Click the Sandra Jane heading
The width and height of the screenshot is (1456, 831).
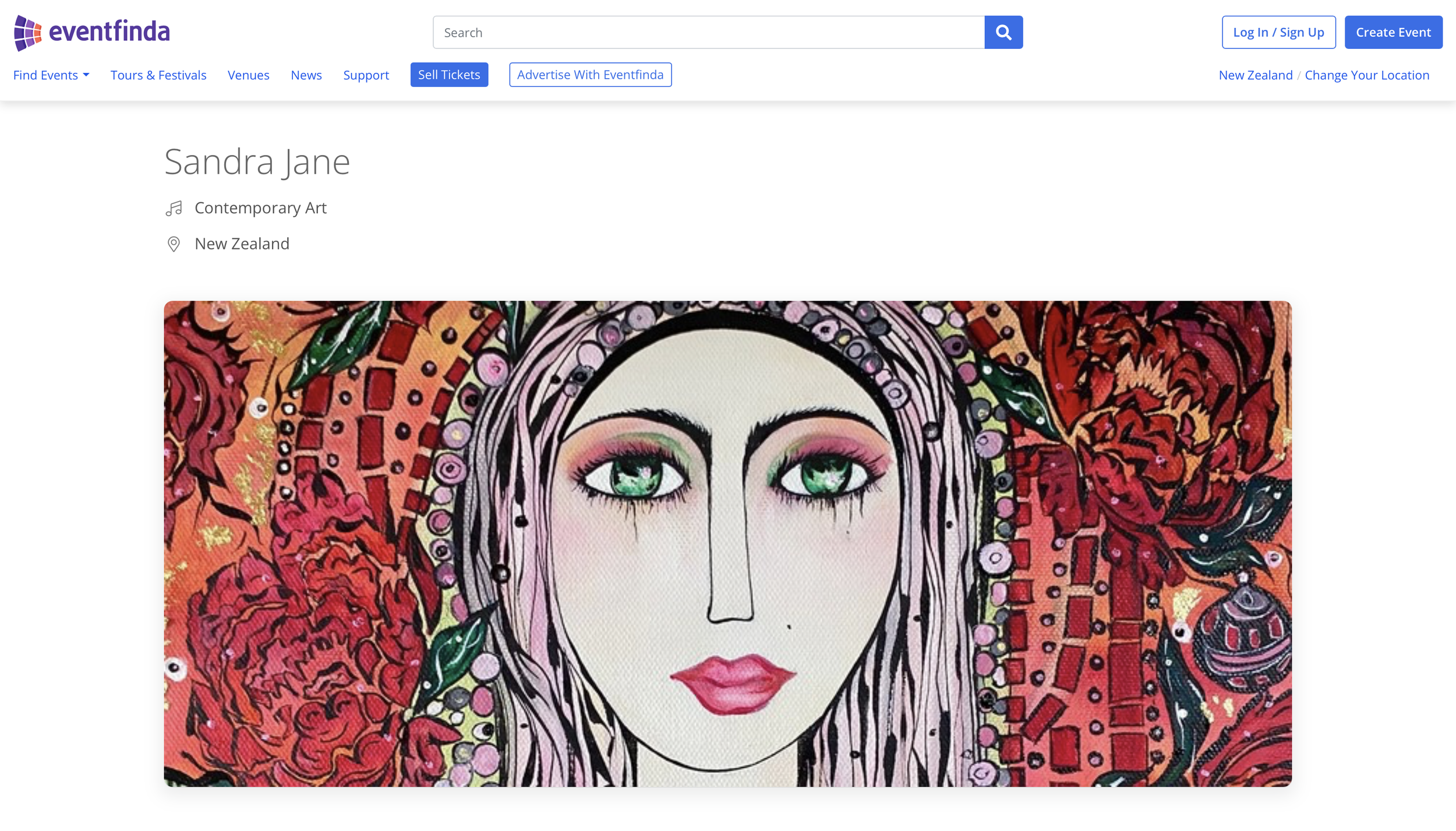tap(257, 161)
